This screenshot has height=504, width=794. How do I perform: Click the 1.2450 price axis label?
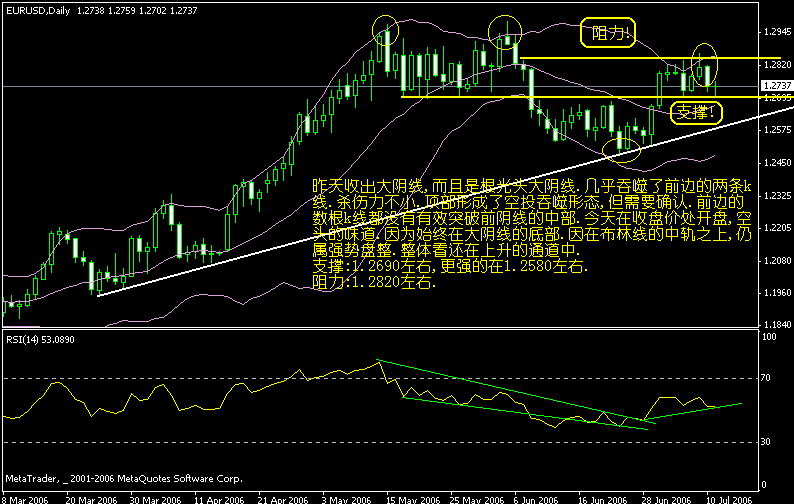point(777,163)
